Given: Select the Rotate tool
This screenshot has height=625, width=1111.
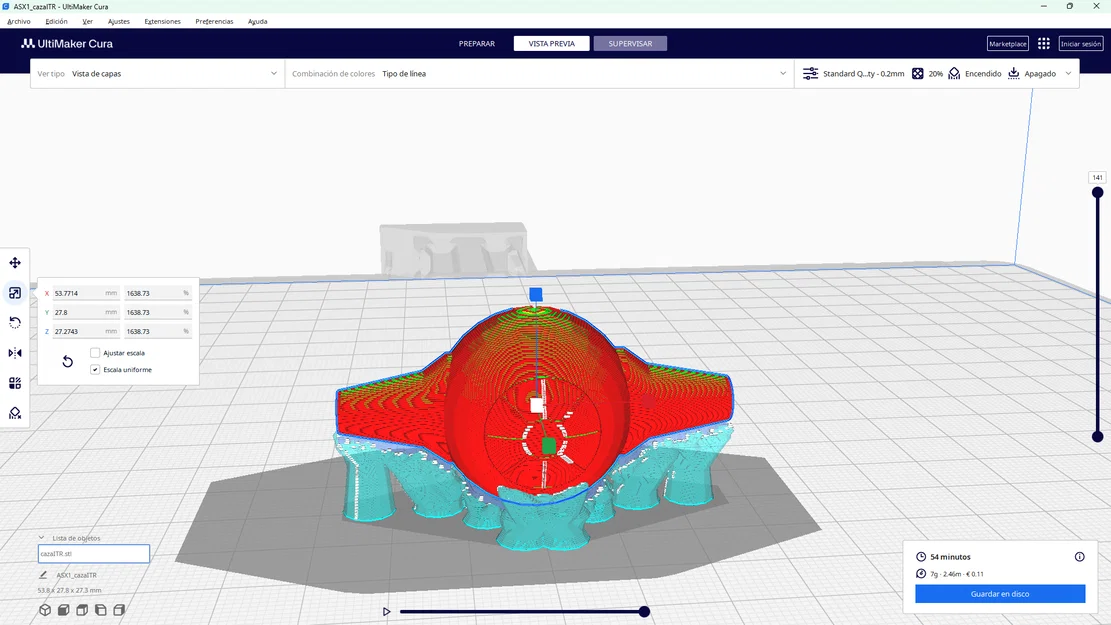Looking at the screenshot, I should 15,323.
